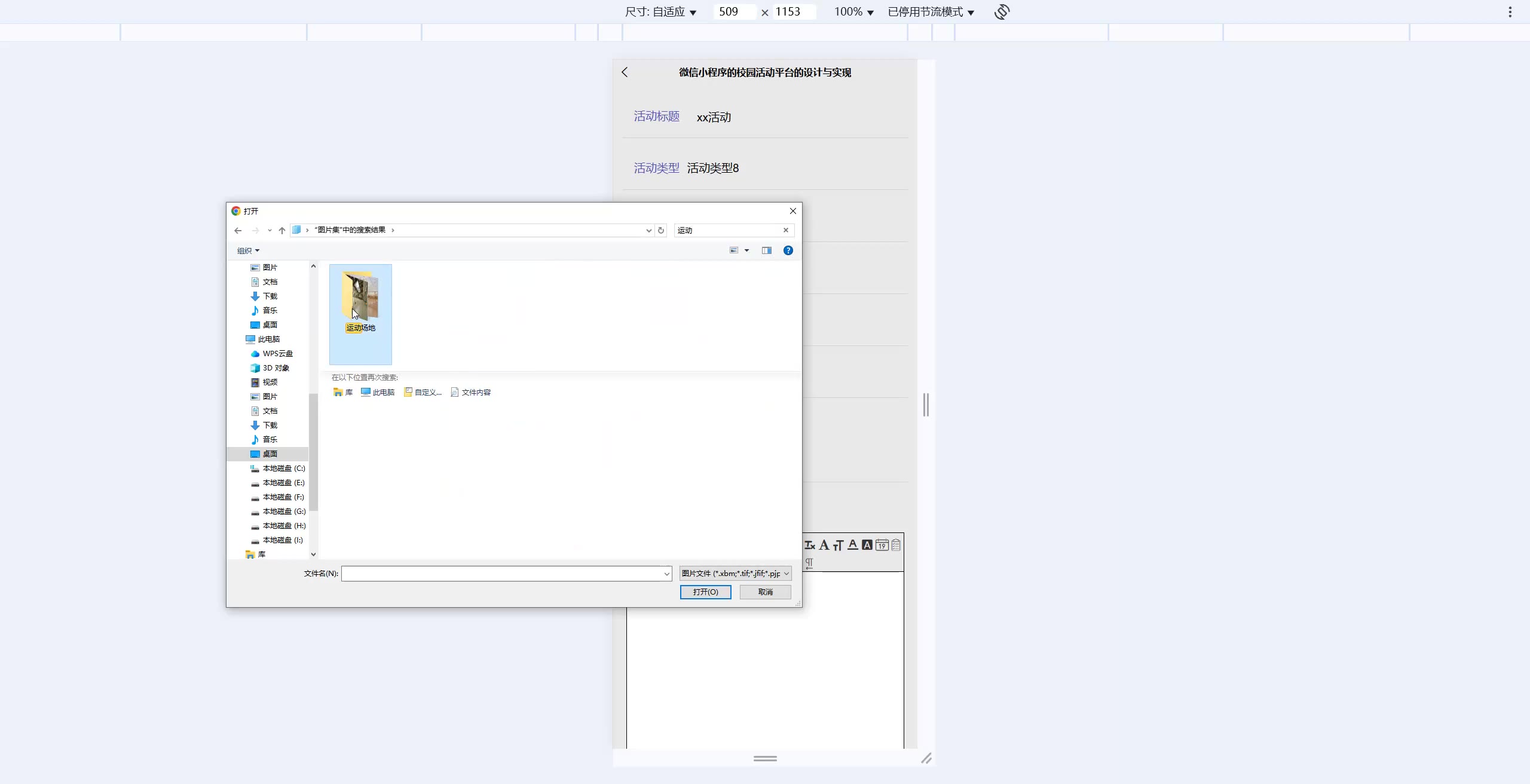Clear the search box text
This screenshot has width=1530, height=784.
tap(786, 230)
